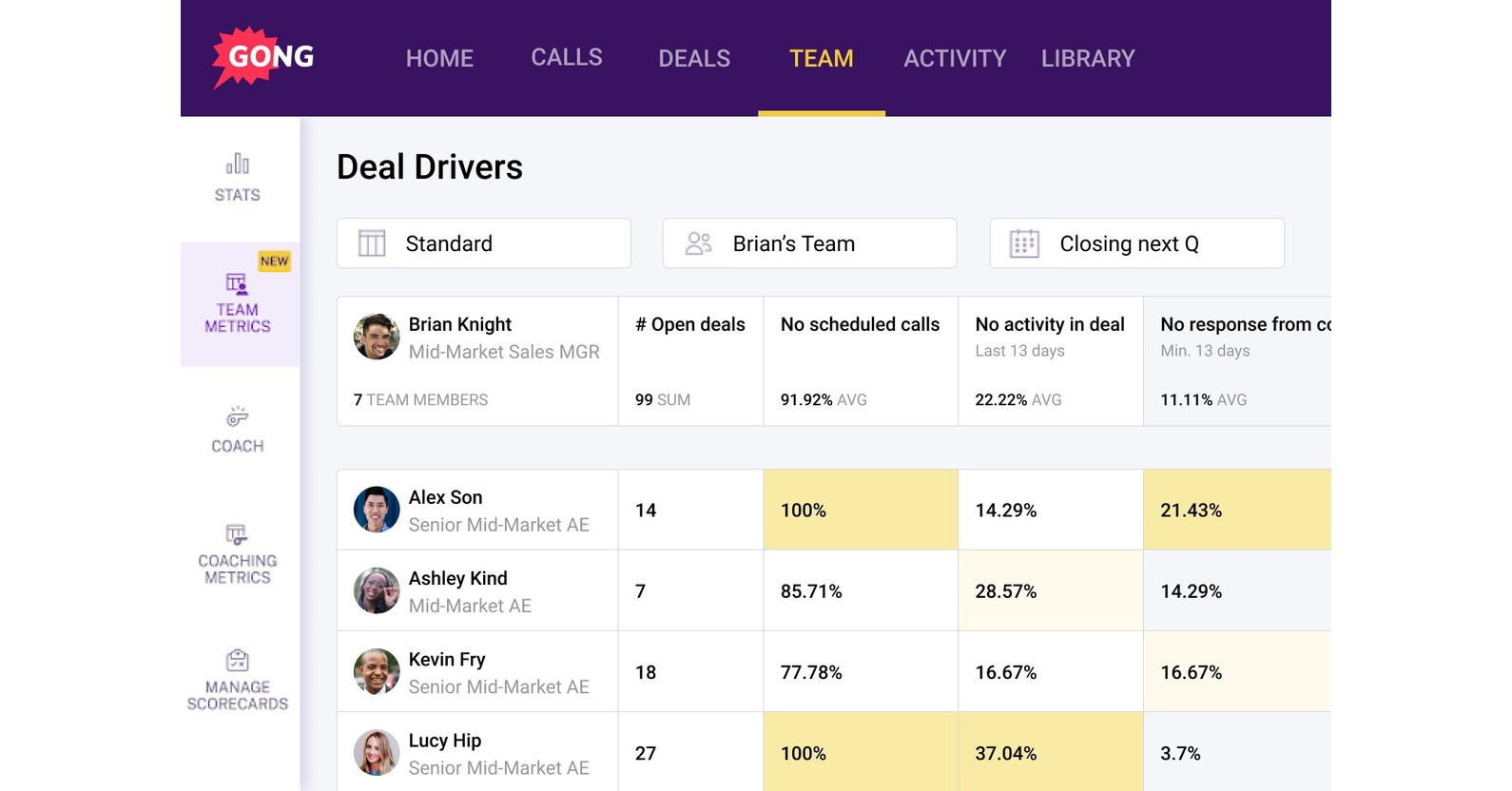Click Ashley Kind's 85.71% cell
The image size is (1512, 791).
[861, 590]
